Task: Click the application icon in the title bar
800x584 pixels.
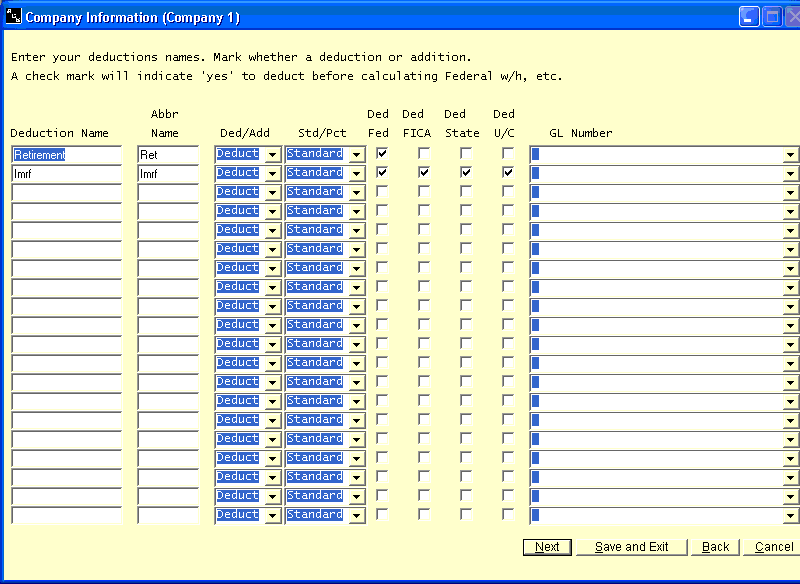Action: coord(13,17)
